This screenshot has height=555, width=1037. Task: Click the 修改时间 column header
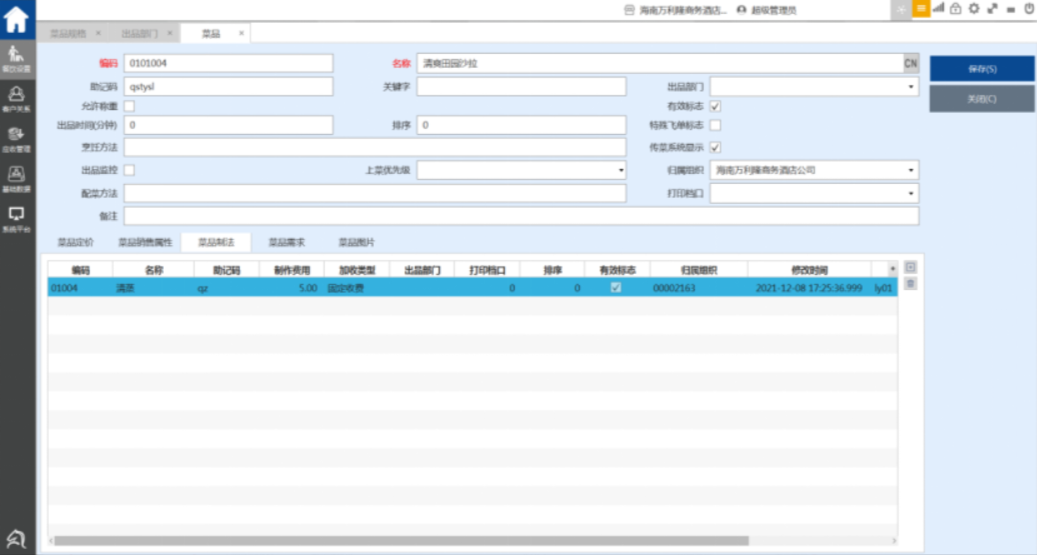(x=809, y=270)
